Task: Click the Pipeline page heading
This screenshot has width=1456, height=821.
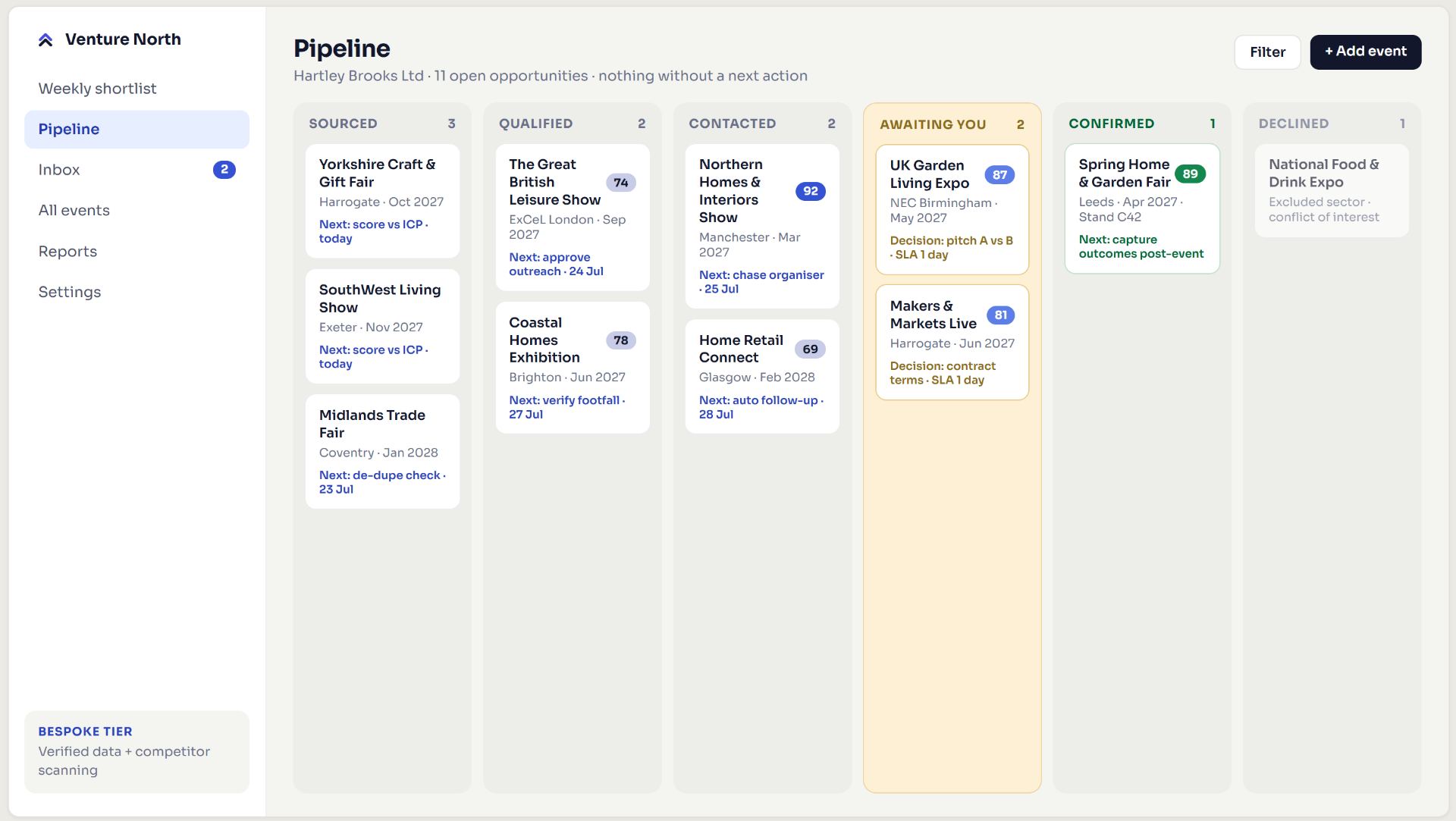Action: [x=342, y=49]
